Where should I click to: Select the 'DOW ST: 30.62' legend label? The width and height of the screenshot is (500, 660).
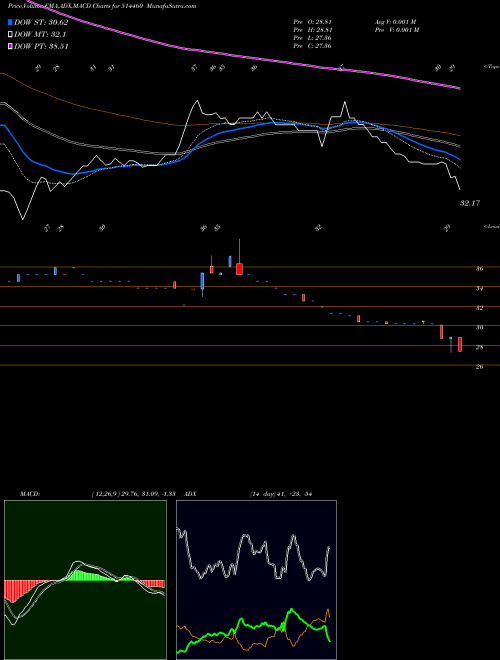(x=41, y=22)
